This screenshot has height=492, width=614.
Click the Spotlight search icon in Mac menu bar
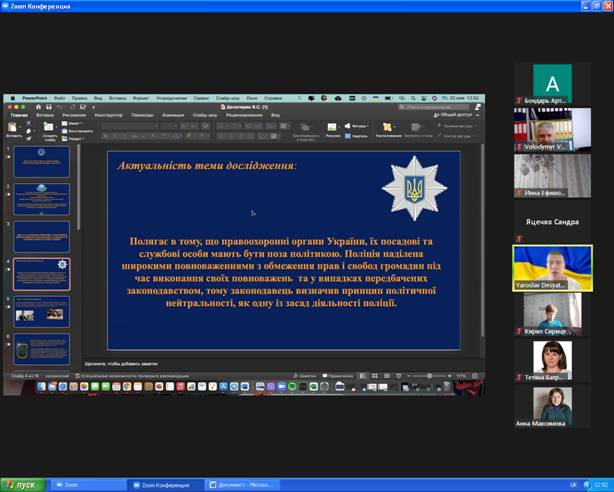(x=413, y=98)
